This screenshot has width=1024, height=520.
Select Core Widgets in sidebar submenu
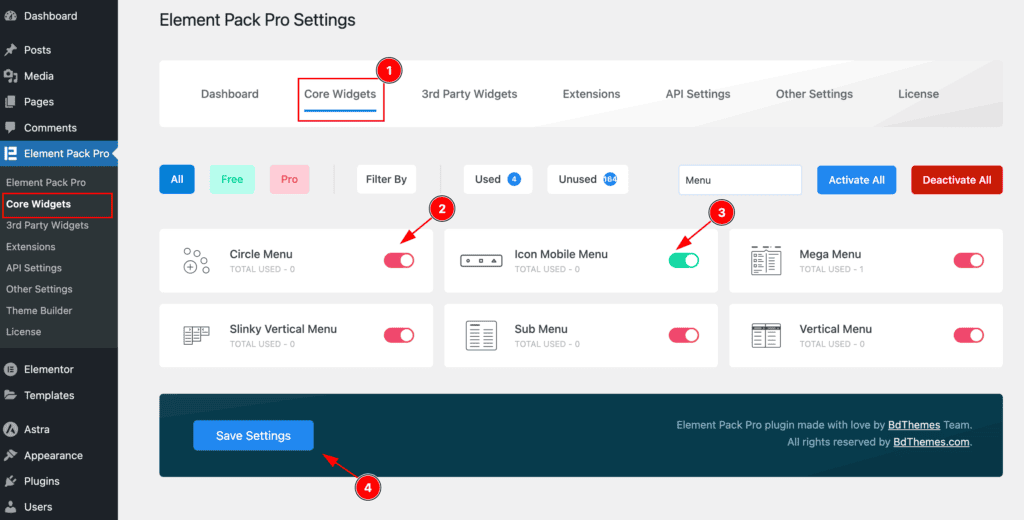39,204
